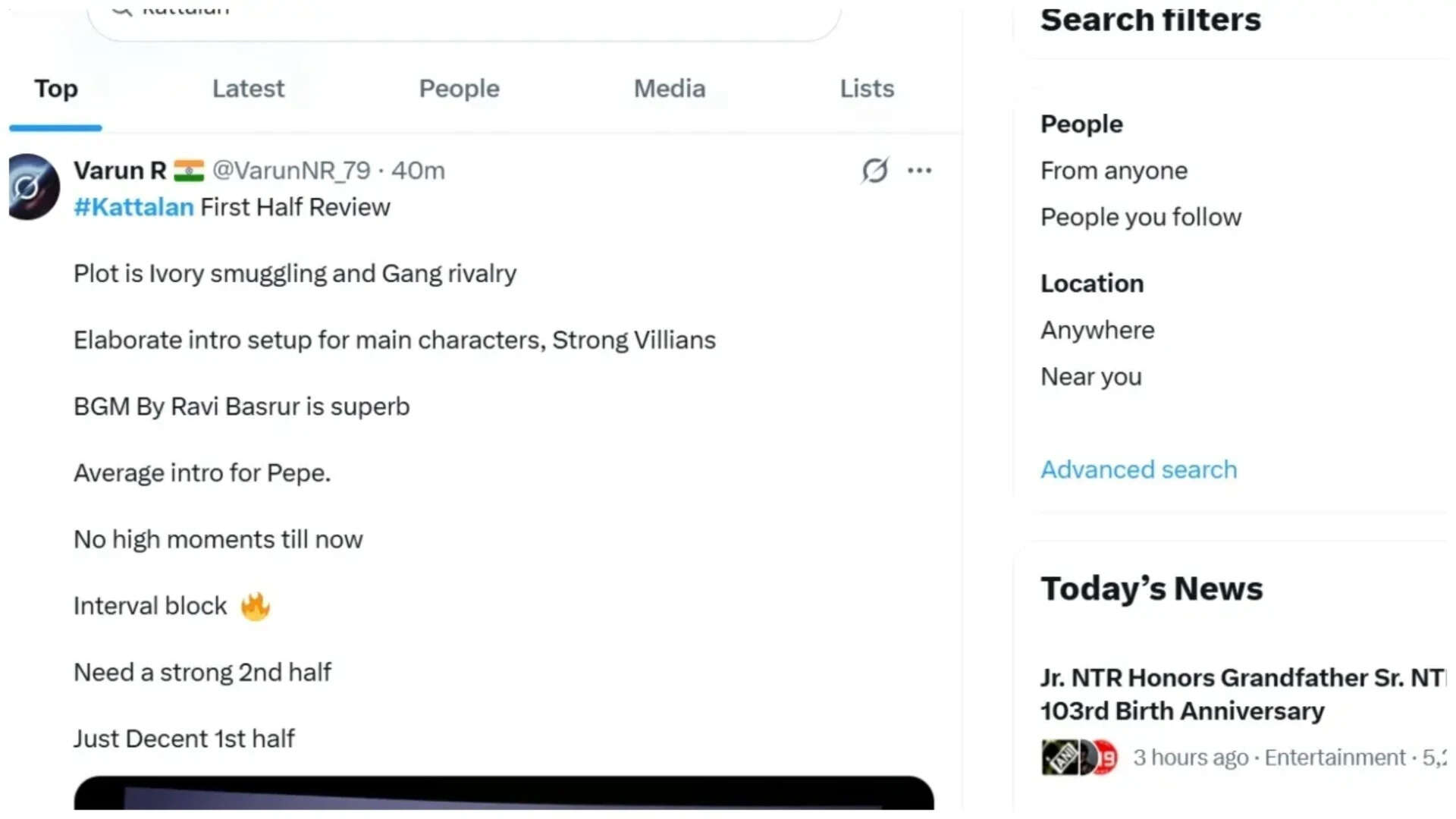Click the #Kattalan hashtag link

pos(133,207)
